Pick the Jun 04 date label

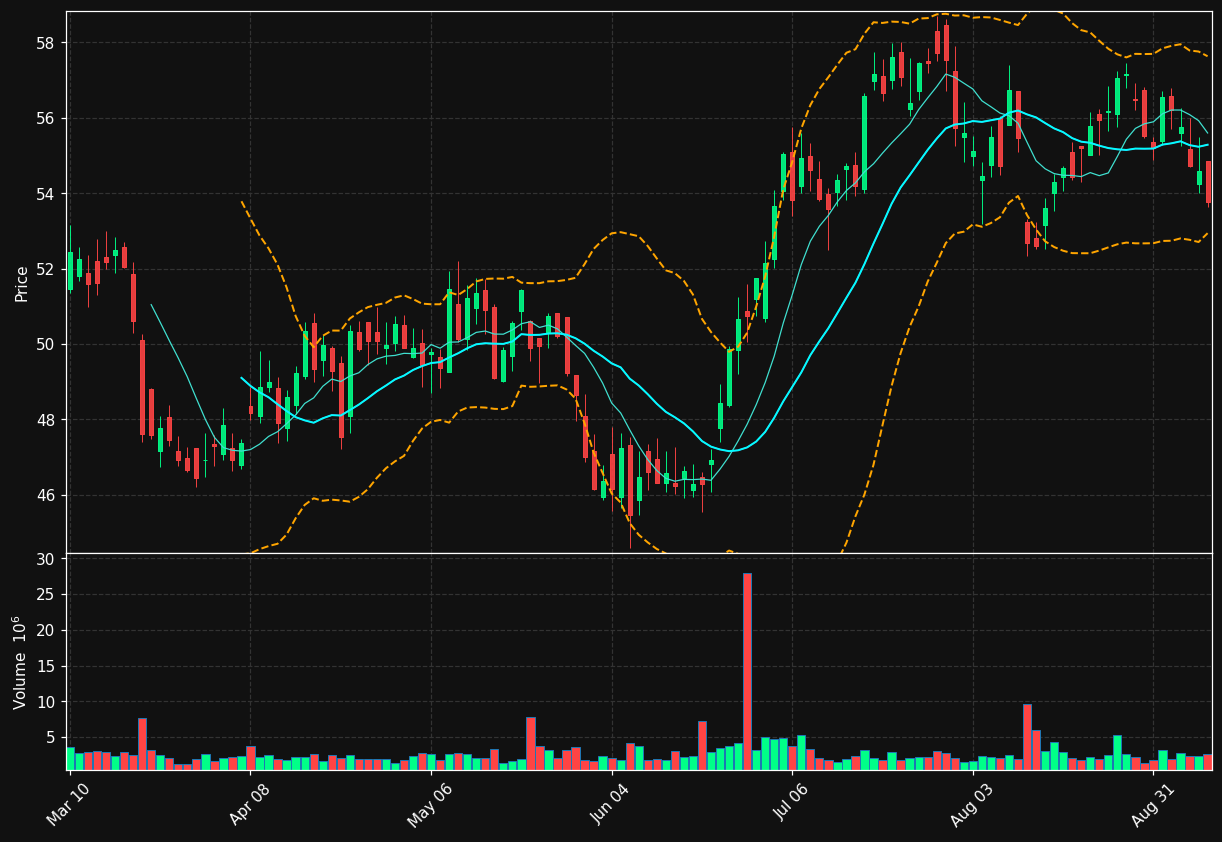click(x=610, y=805)
